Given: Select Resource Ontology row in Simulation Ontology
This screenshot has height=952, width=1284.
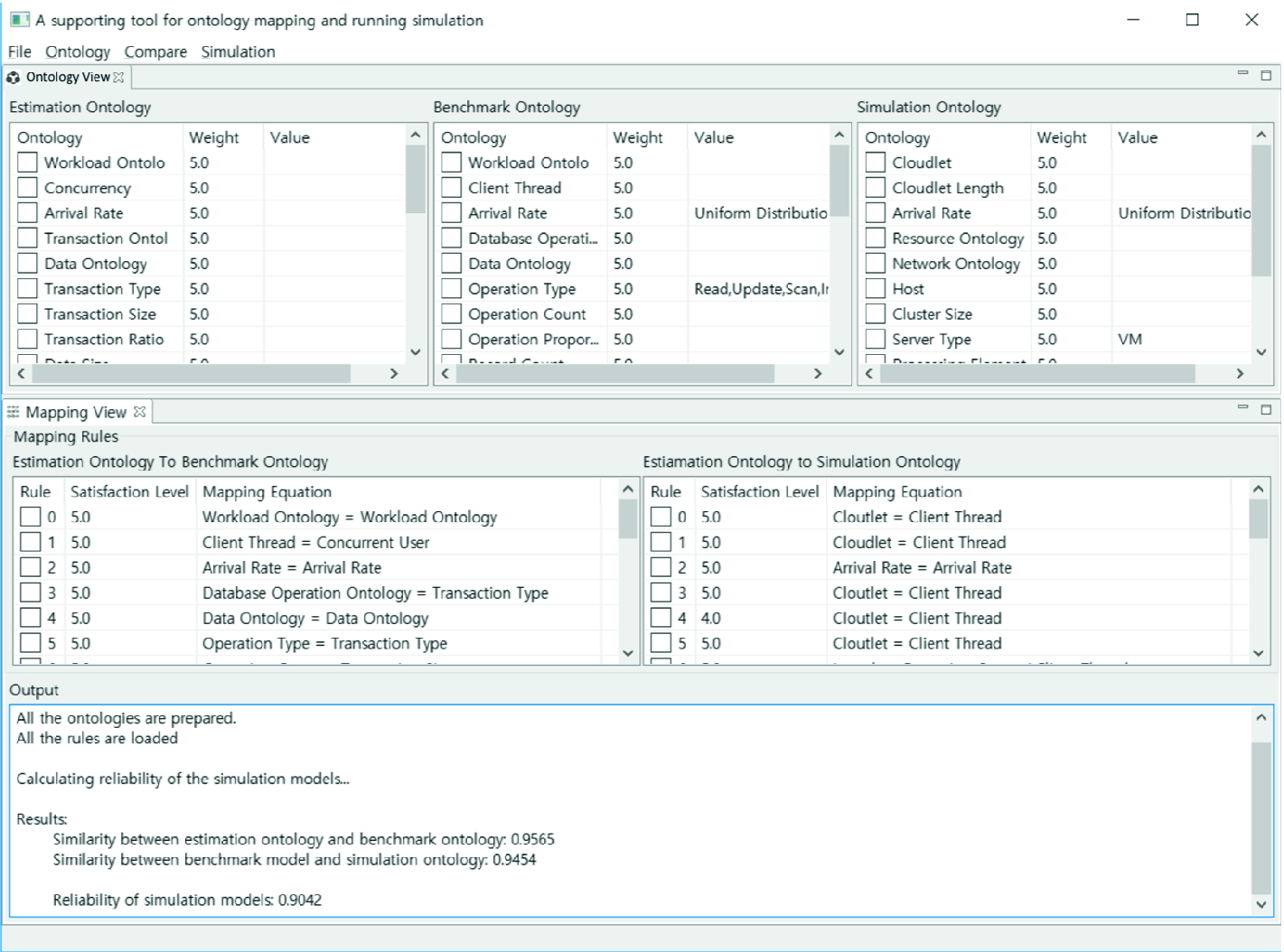Looking at the screenshot, I should tap(958, 238).
